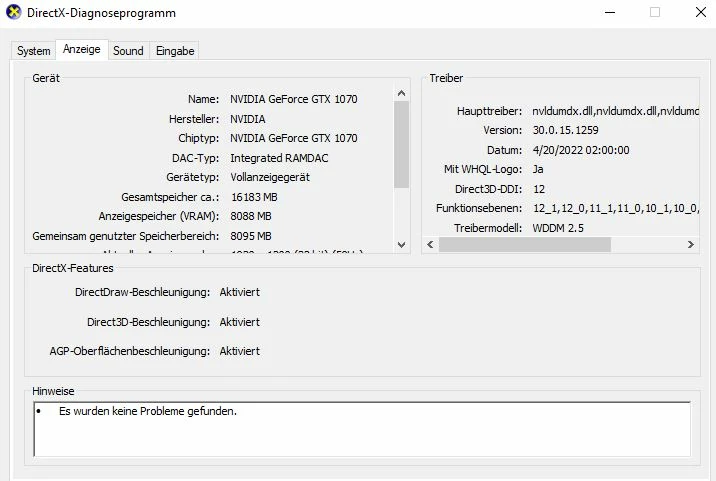Click the DirectX-Features group label
Viewport: 716px width, 481px height.
(73, 268)
